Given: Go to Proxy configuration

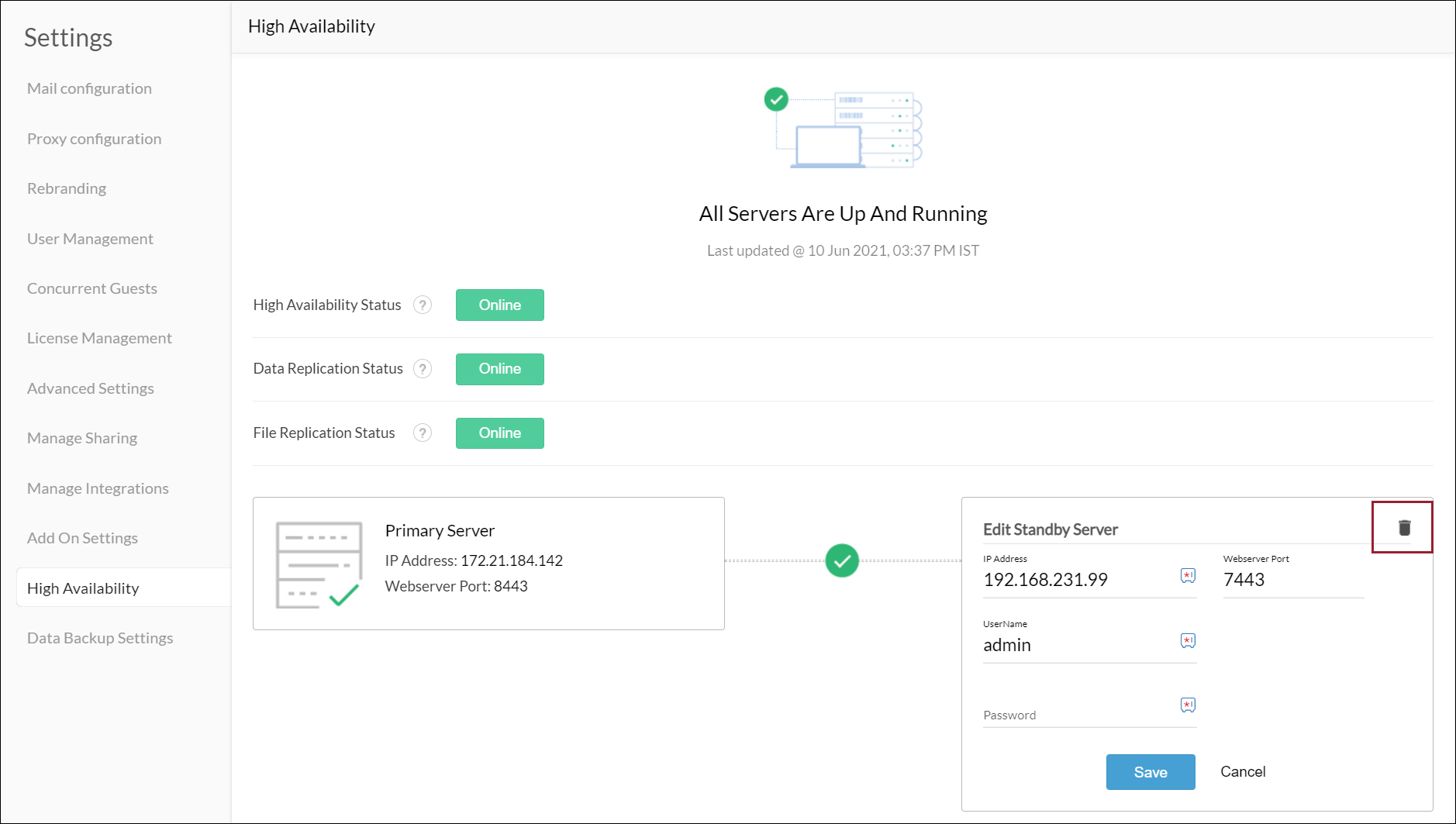Looking at the screenshot, I should tap(94, 139).
